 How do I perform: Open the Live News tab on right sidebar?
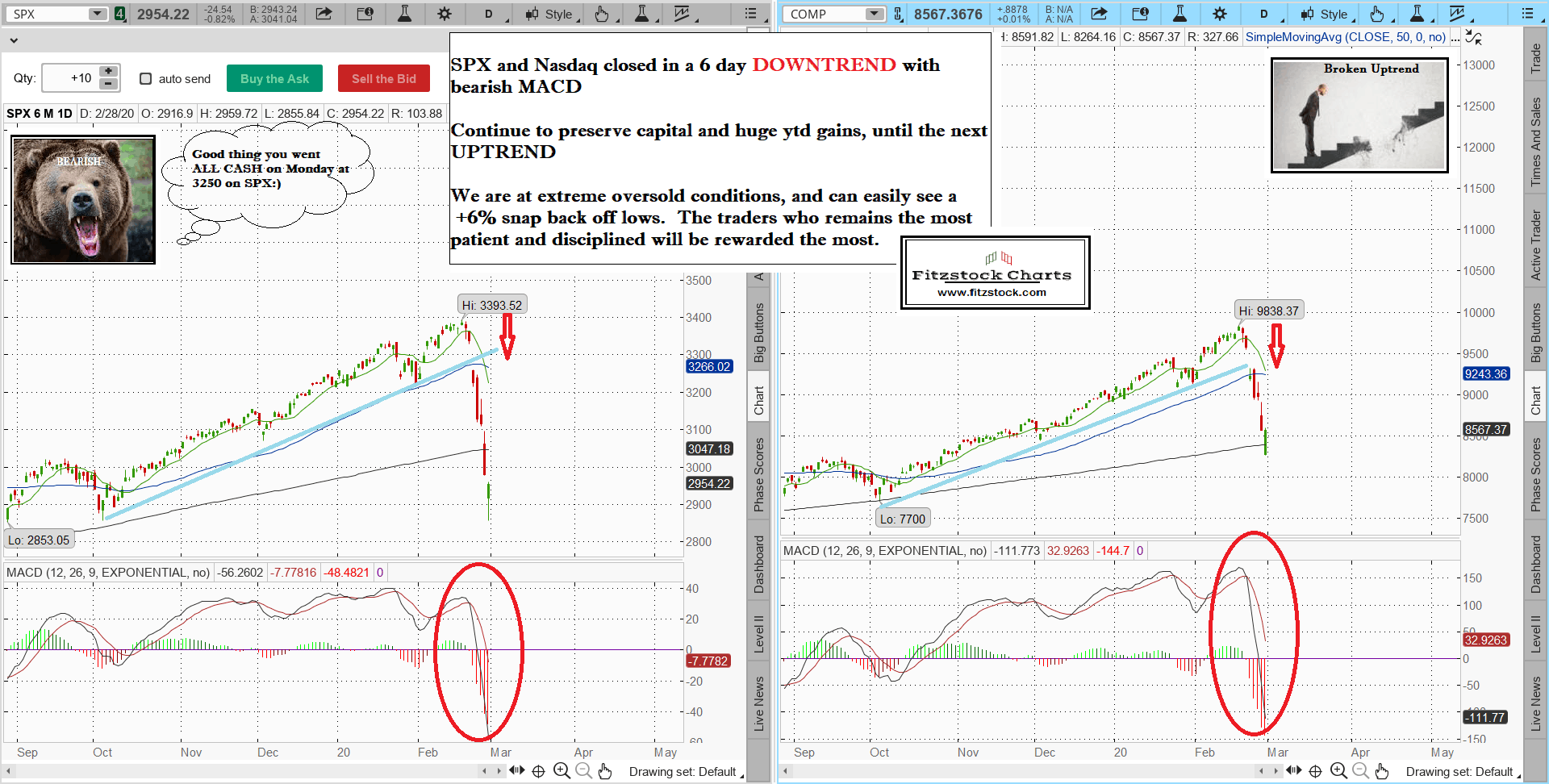pyautogui.click(x=1535, y=703)
